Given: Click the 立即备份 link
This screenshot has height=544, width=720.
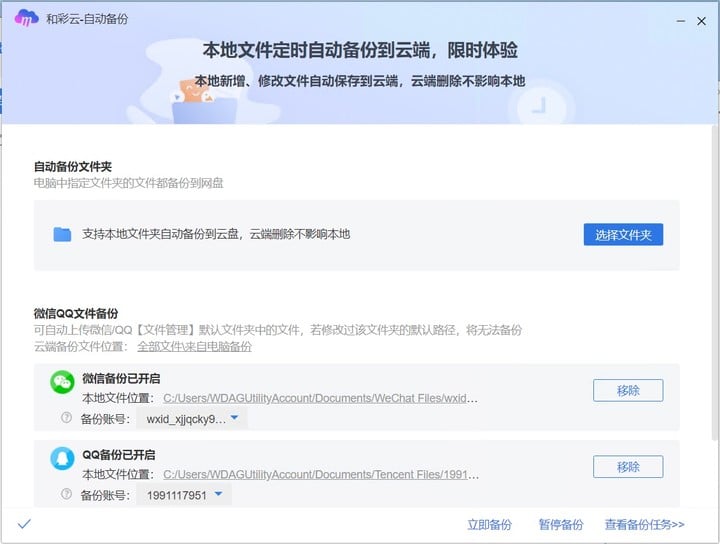Looking at the screenshot, I should coord(489,524).
